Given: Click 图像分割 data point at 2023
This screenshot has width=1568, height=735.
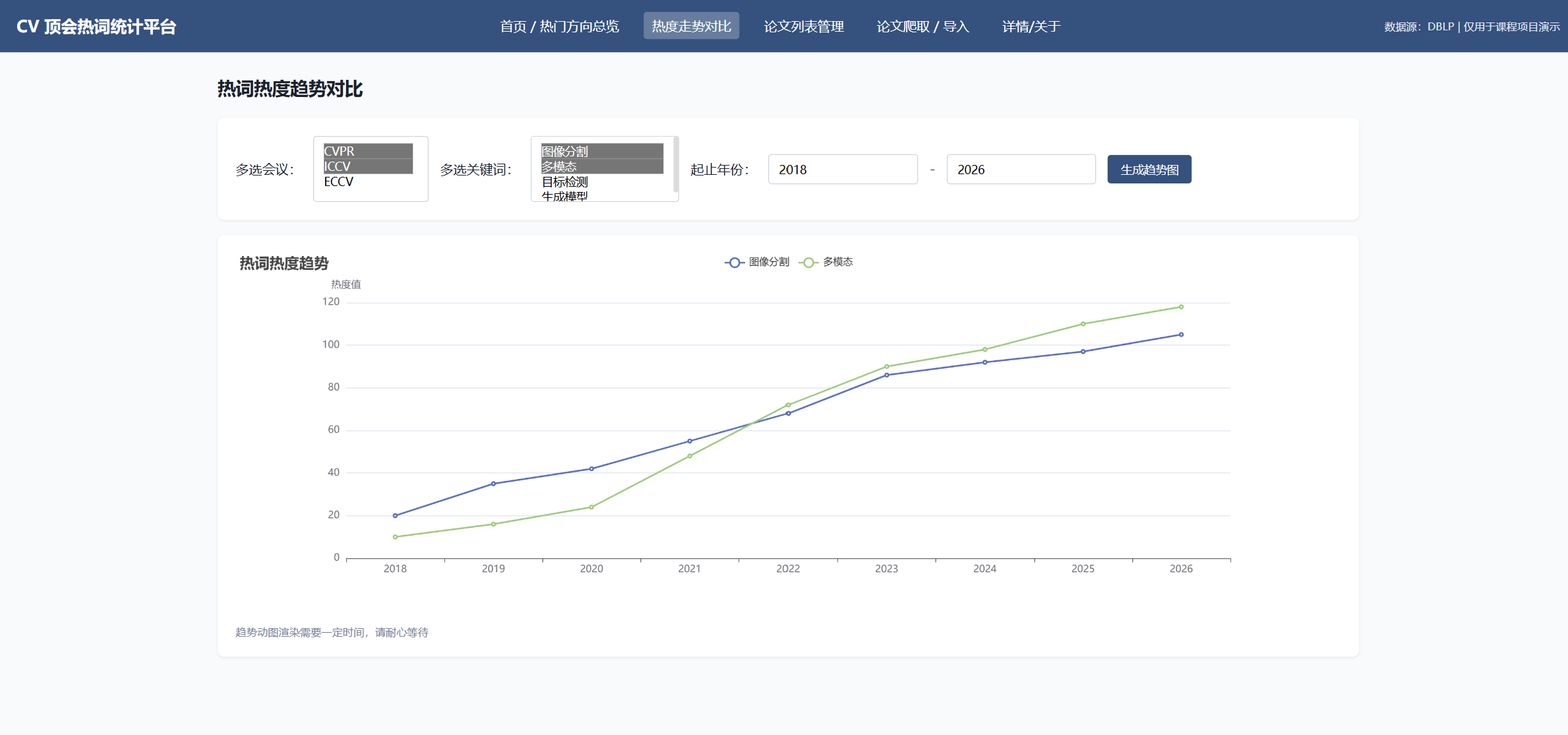Looking at the screenshot, I should click(x=886, y=375).
